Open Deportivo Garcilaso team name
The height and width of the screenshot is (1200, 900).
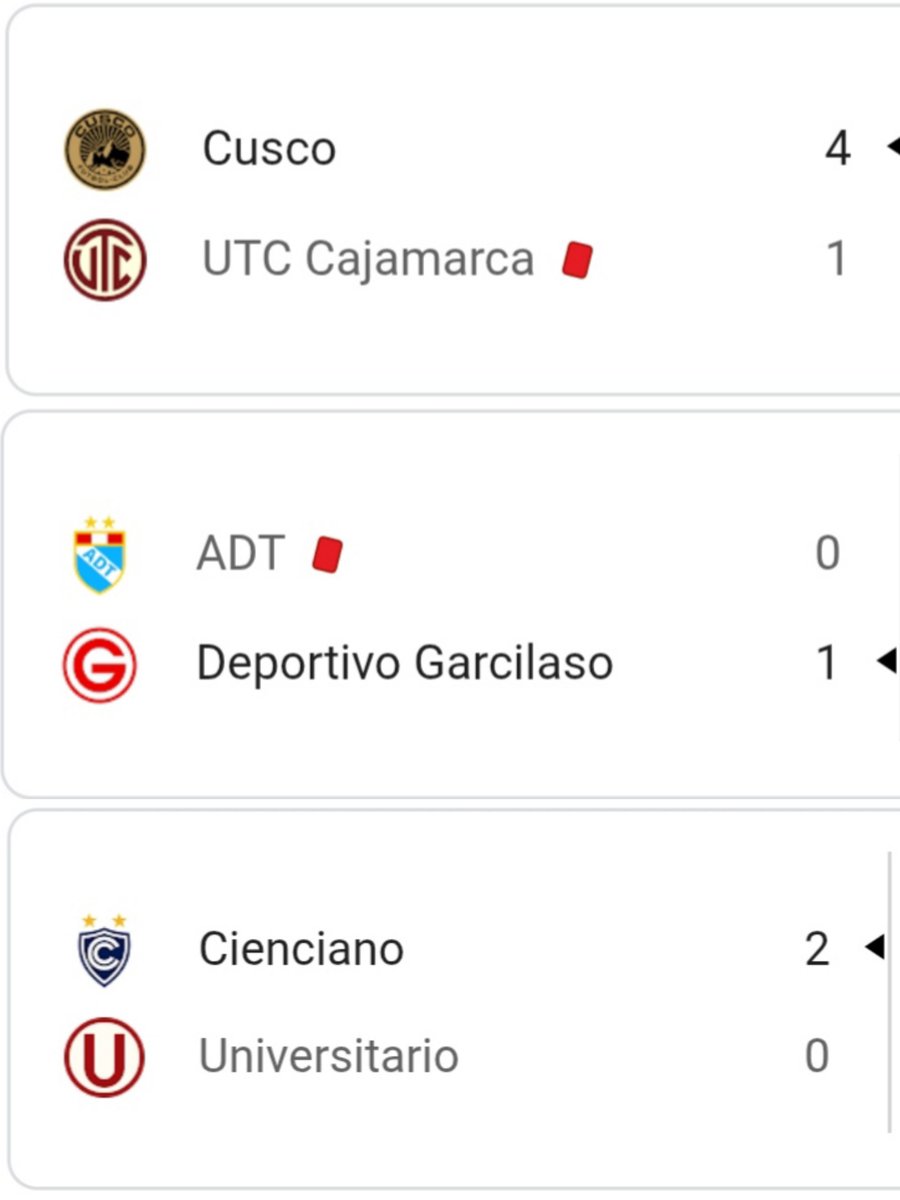405,663
